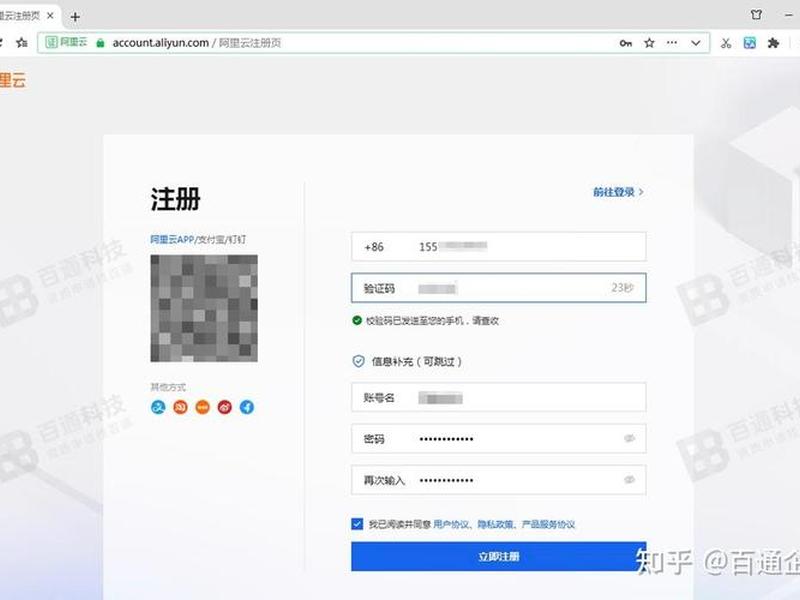Close the 阿里云注册页 browser tab
Viewport: 800px width, 600px height.
[50, 16]
